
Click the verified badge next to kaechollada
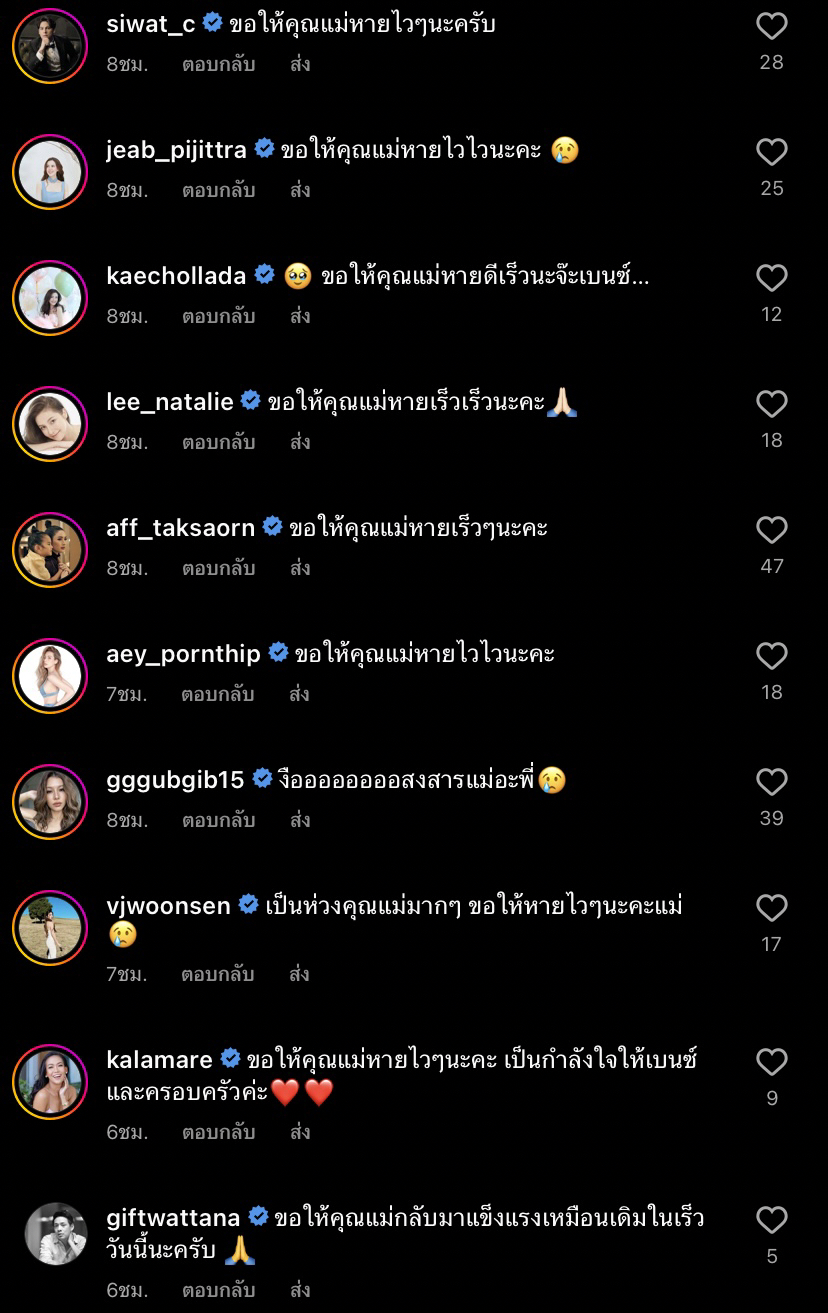pyautogui.click(x=264, y=275)
